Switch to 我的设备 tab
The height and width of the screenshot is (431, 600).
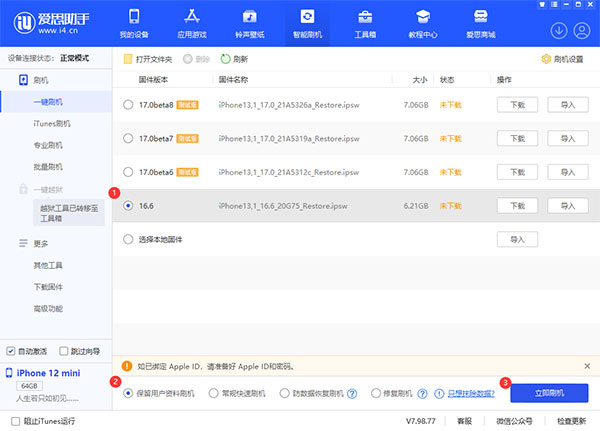(136, 24)
